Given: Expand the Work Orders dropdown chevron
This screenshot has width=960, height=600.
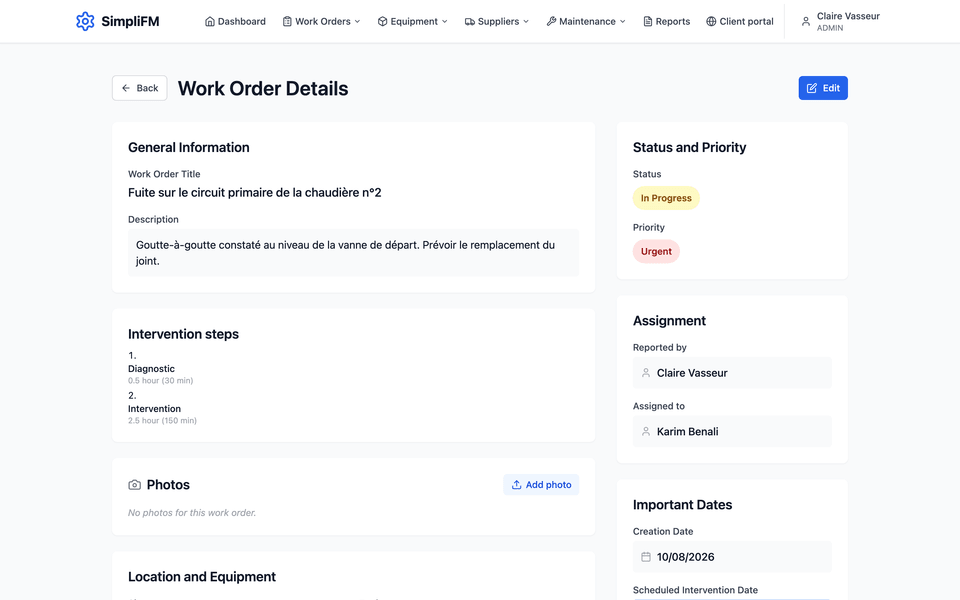Looking at the screenshot, I should (x=358, y=21).
